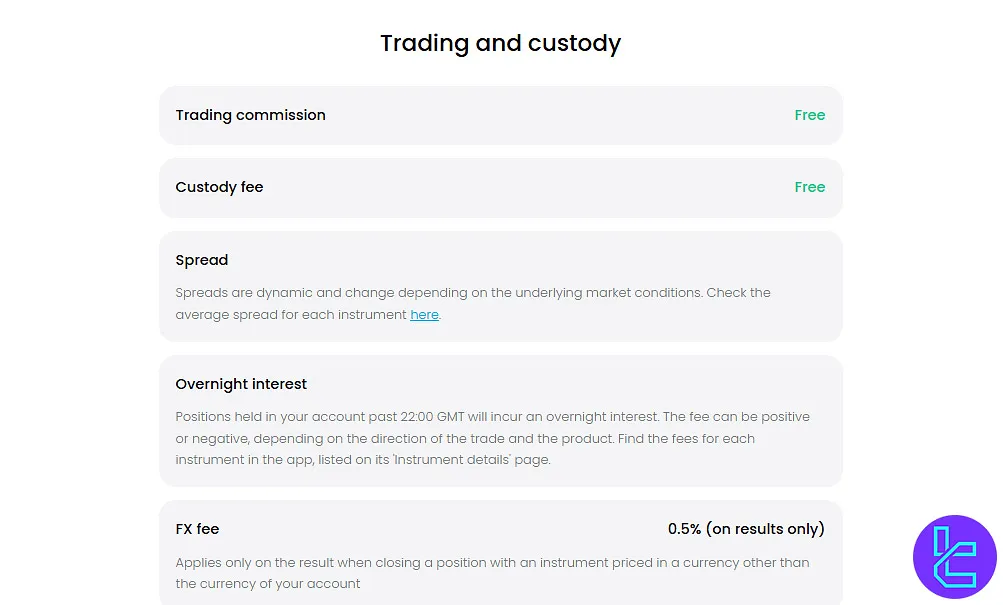The width and height of the screenshot is (1003, 605).
Task: Expand the Spread details card
Action: coord(500,285)
